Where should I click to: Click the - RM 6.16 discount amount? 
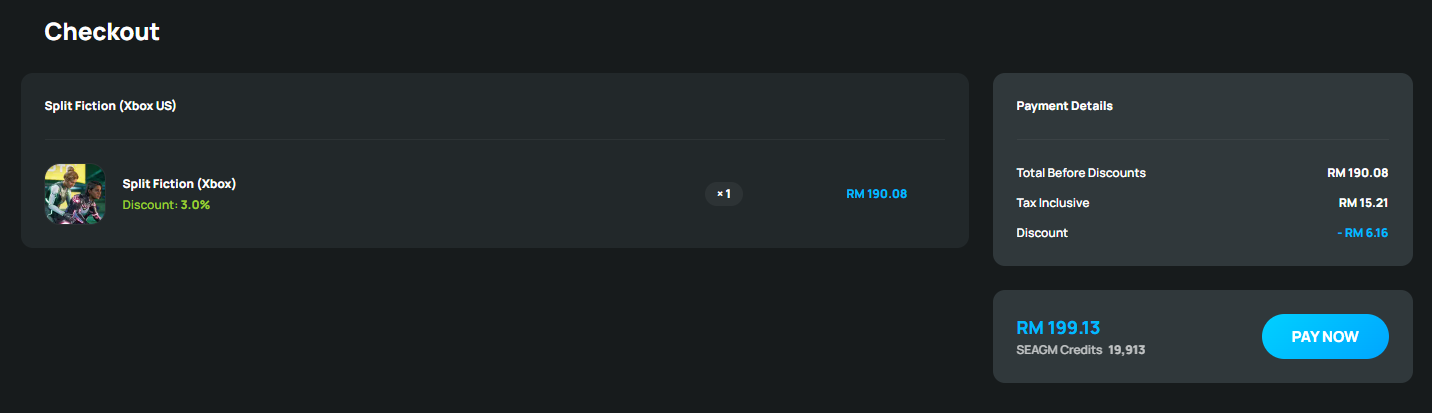pyautogui.click(x=1362, y=233)
